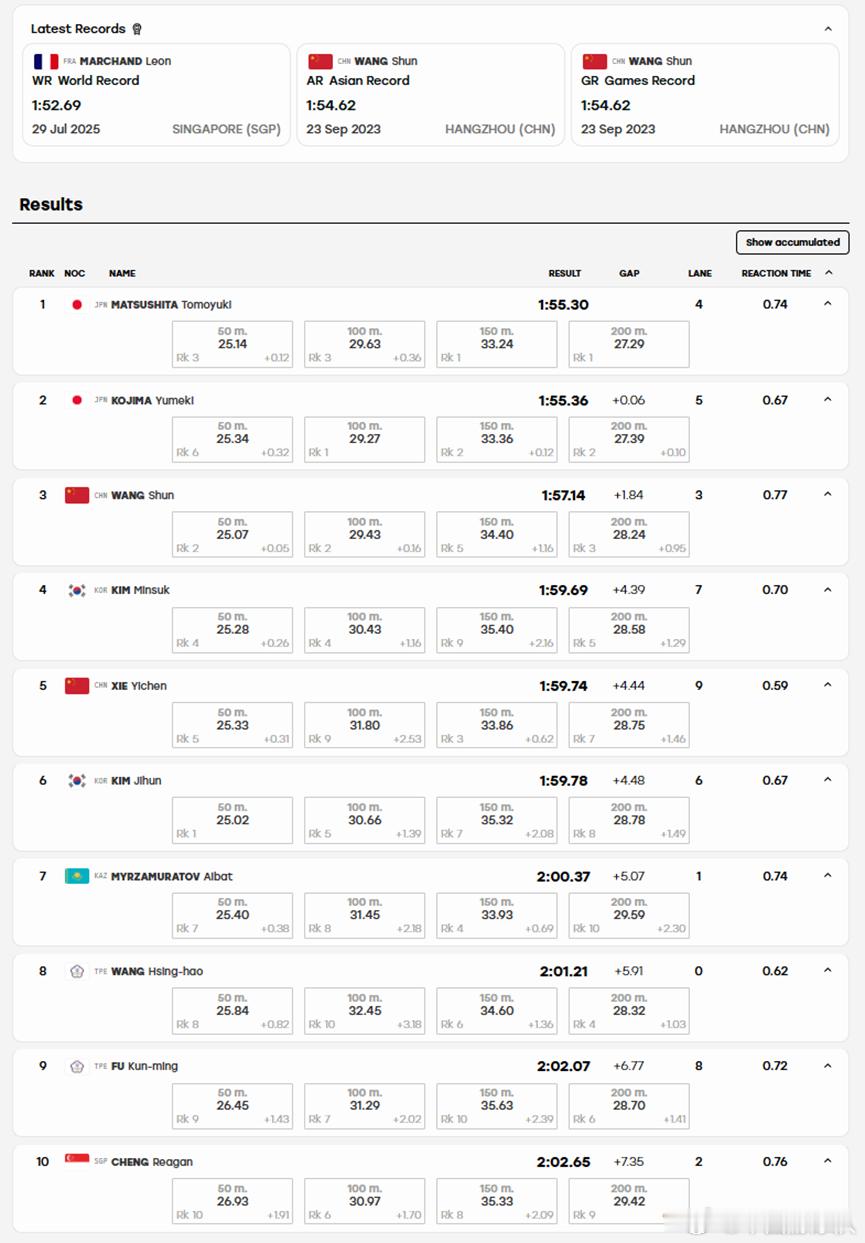Collapse the Latest Records section
865x1243 pixels.
pos(827,29)
